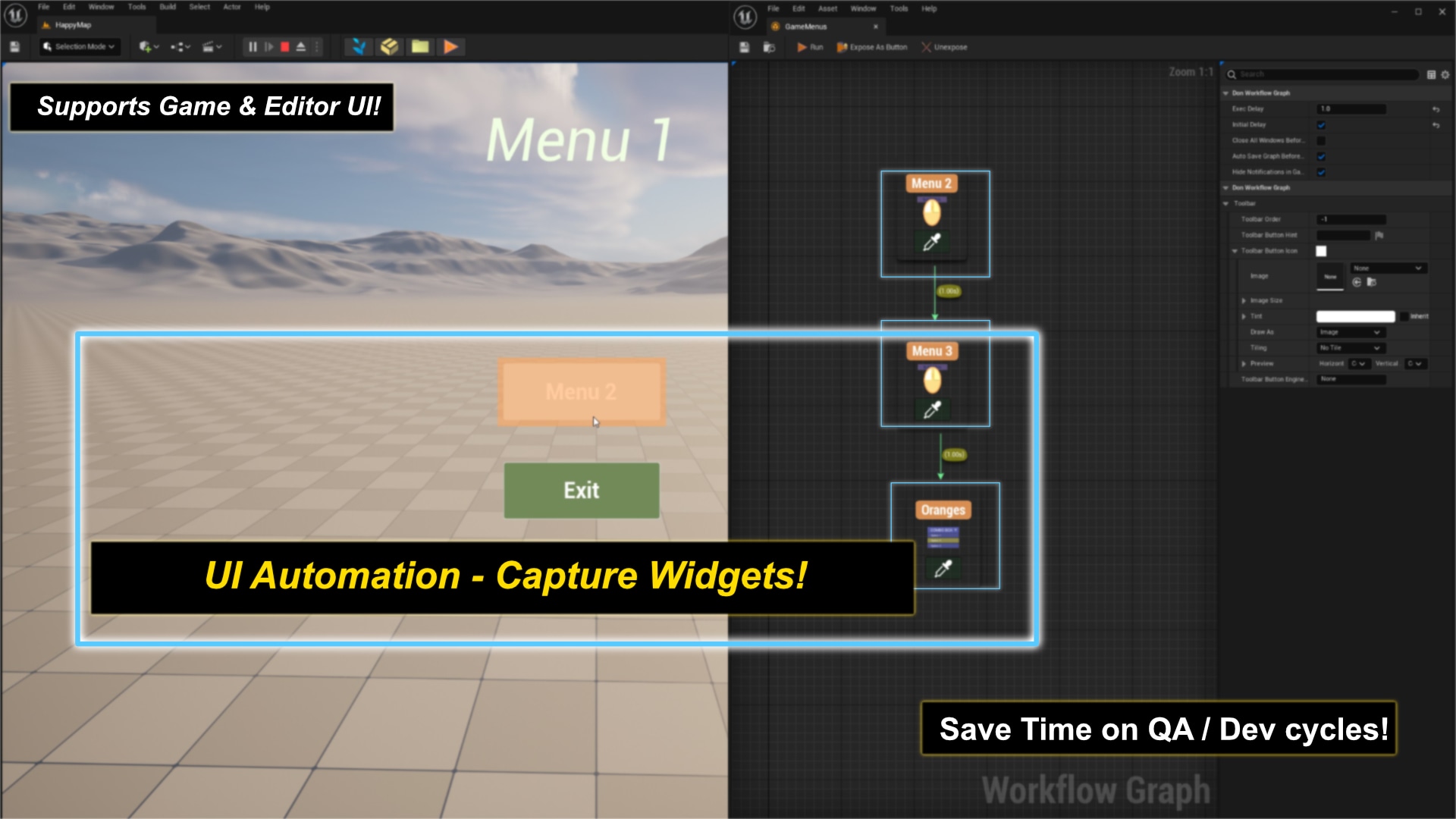Click the yellow folder toolbar icon
The width and height of the screenshot is (1456, 819).
(420, 47)
